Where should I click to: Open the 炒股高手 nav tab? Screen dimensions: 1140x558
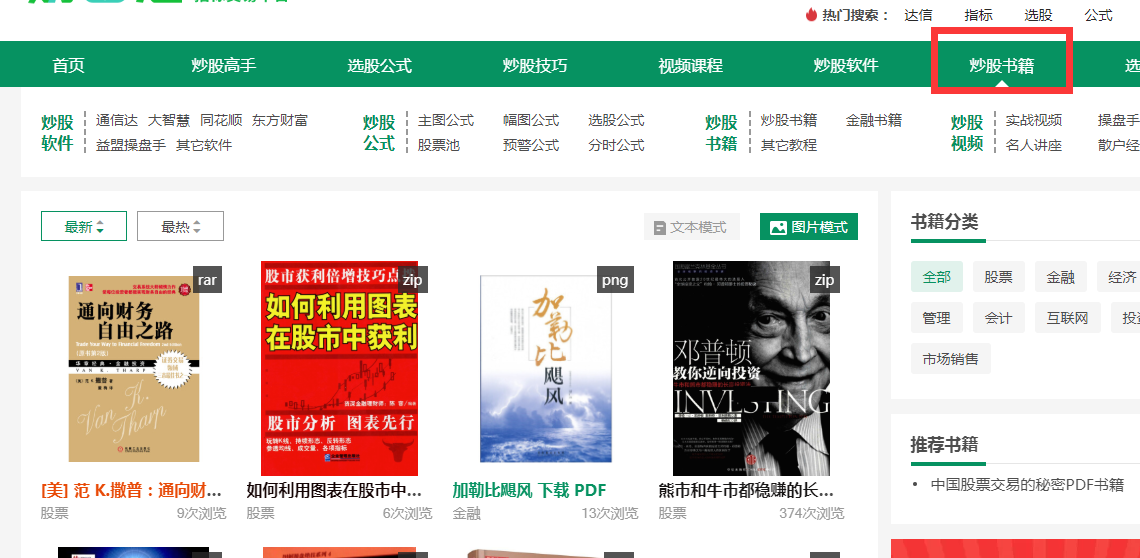click(224, 65)
